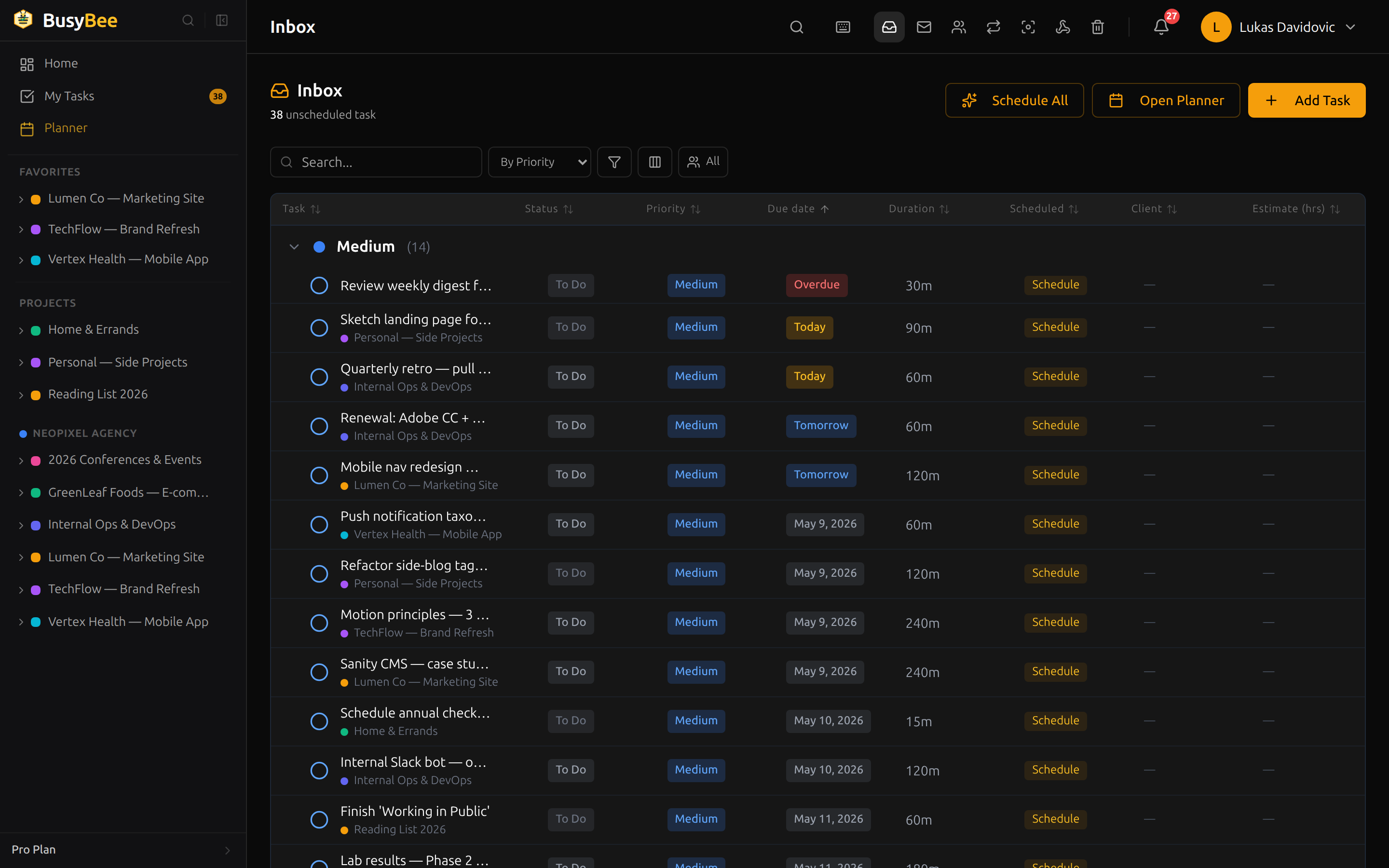The width and height of the screenshot is (1389, 868).
Task: Open the filter funnel button
Action: point(614,162)
